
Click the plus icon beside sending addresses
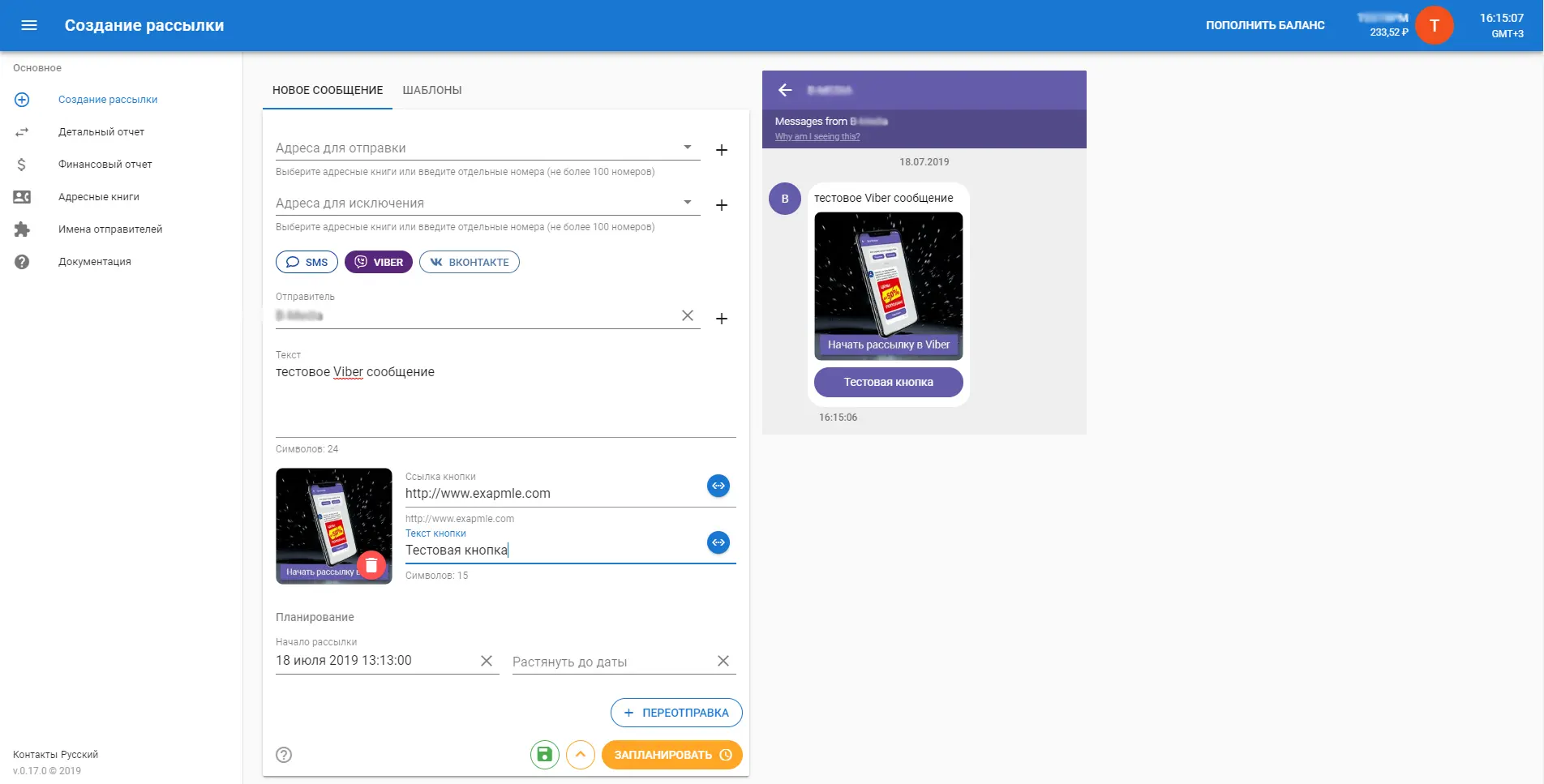pyautogui.click(x=721, y=150)
